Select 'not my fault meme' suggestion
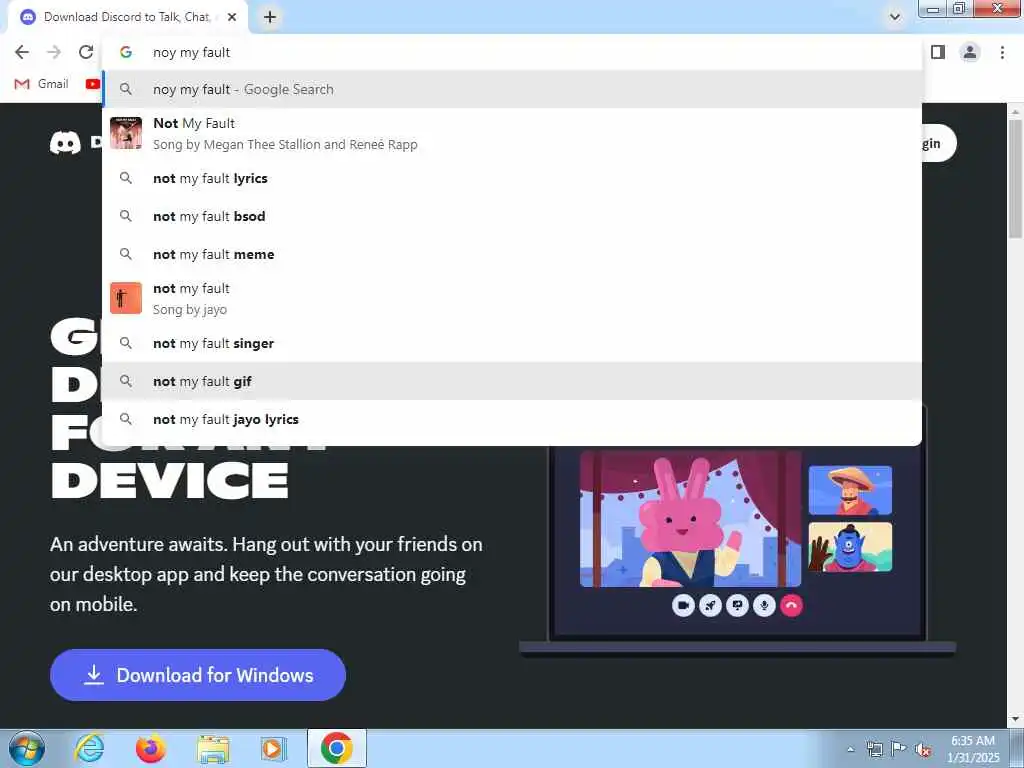 coord(512,254)
